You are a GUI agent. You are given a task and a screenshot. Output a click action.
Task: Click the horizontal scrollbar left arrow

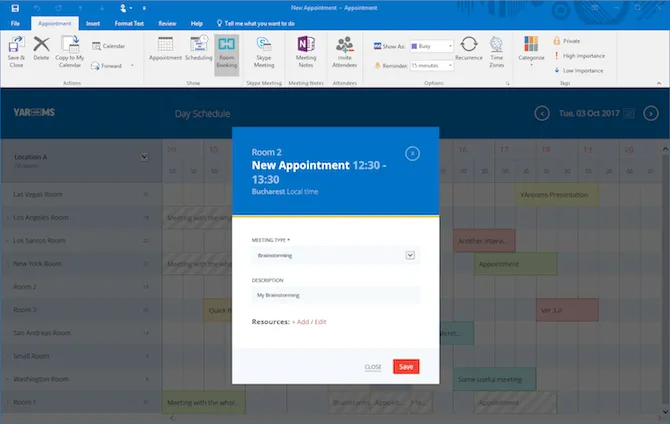tap(172, 418)
